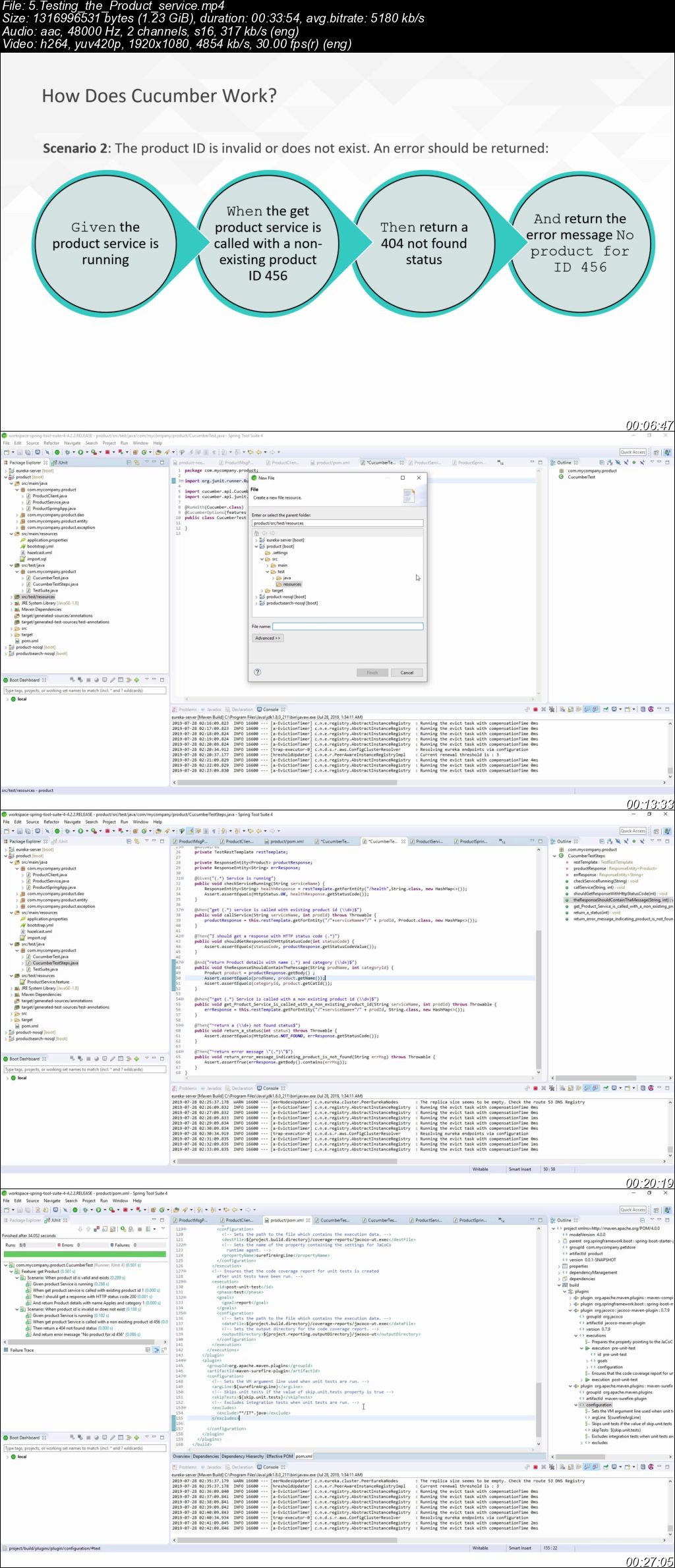
Task: Click the Save icon in 00:13:33 frame toolbar
Action: (20, 452)
